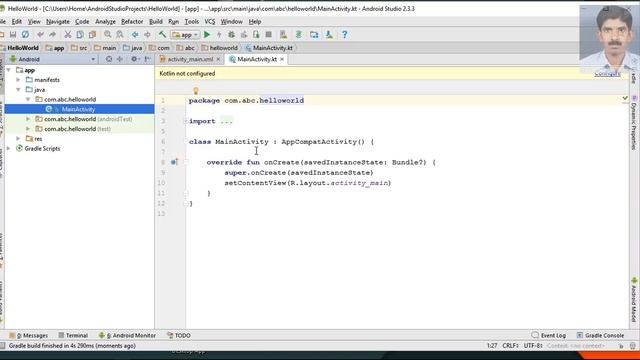Expand com.abc.helloworld (androidTest) node
Screen dimensions: 640x360
click(x=28, y=119)
